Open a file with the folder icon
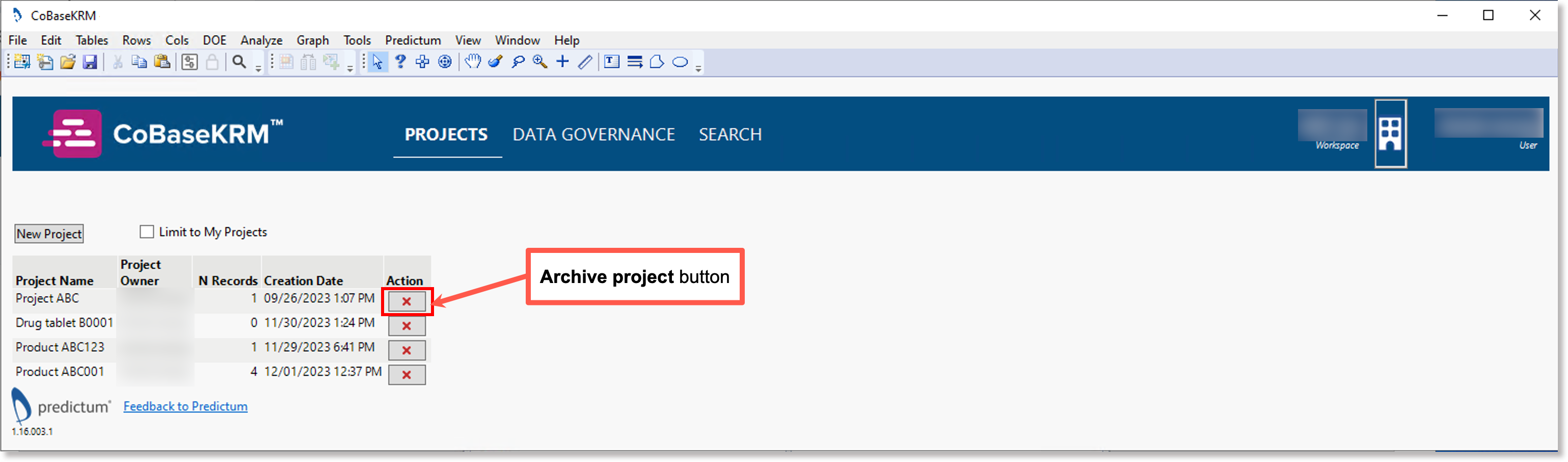Screen dimensions: 1568x462 click(68, 62)
